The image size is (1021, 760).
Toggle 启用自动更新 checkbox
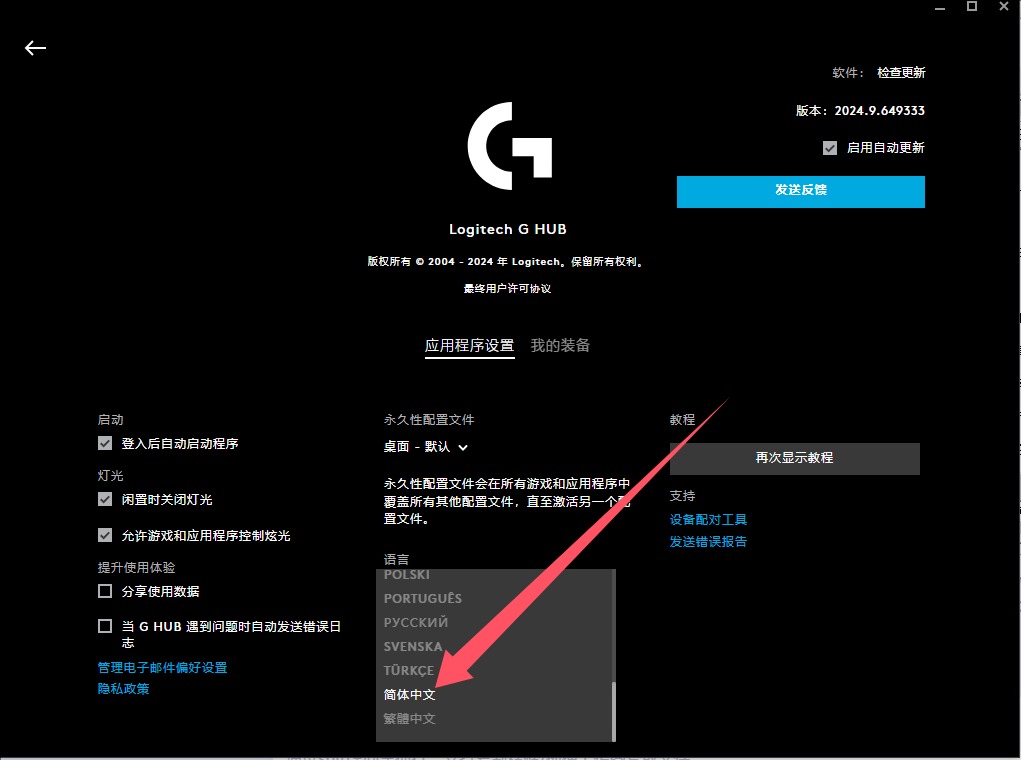click(x=830, y=148)
